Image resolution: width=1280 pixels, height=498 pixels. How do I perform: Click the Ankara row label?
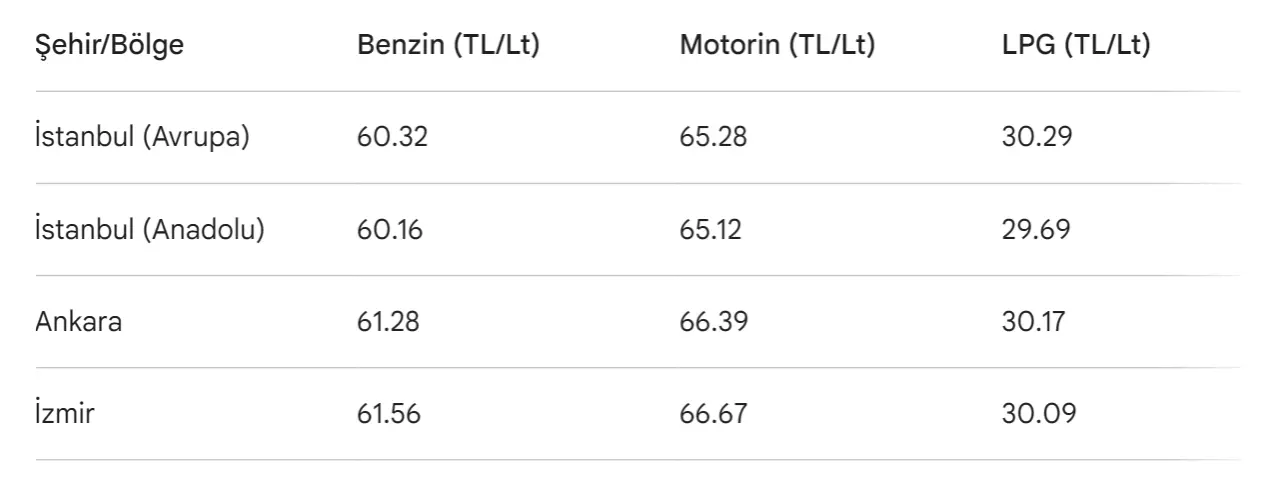pyautogui.click(x=79, y=321)
